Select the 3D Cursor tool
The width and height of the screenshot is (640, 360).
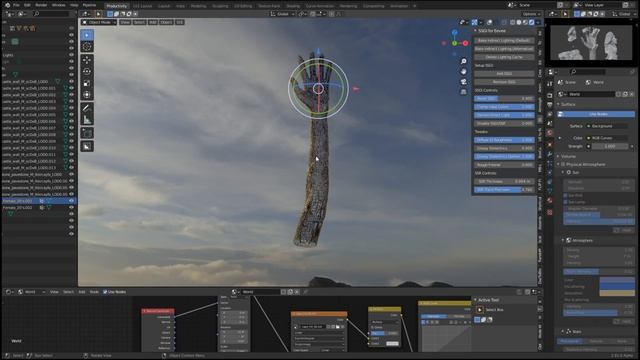(x=87, y=47)
